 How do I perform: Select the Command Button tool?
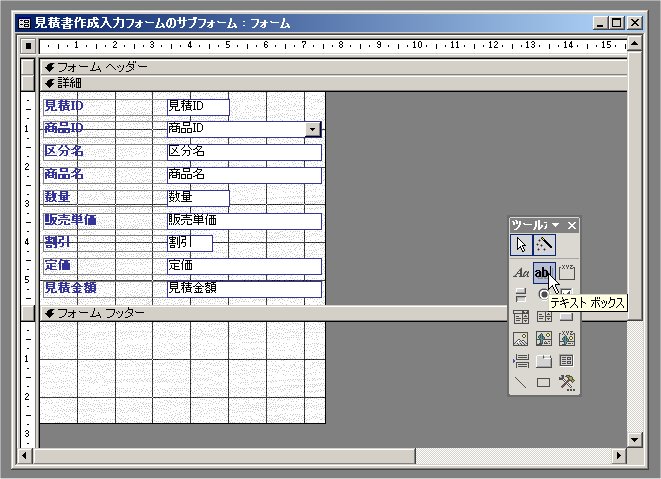click(567, 317)
